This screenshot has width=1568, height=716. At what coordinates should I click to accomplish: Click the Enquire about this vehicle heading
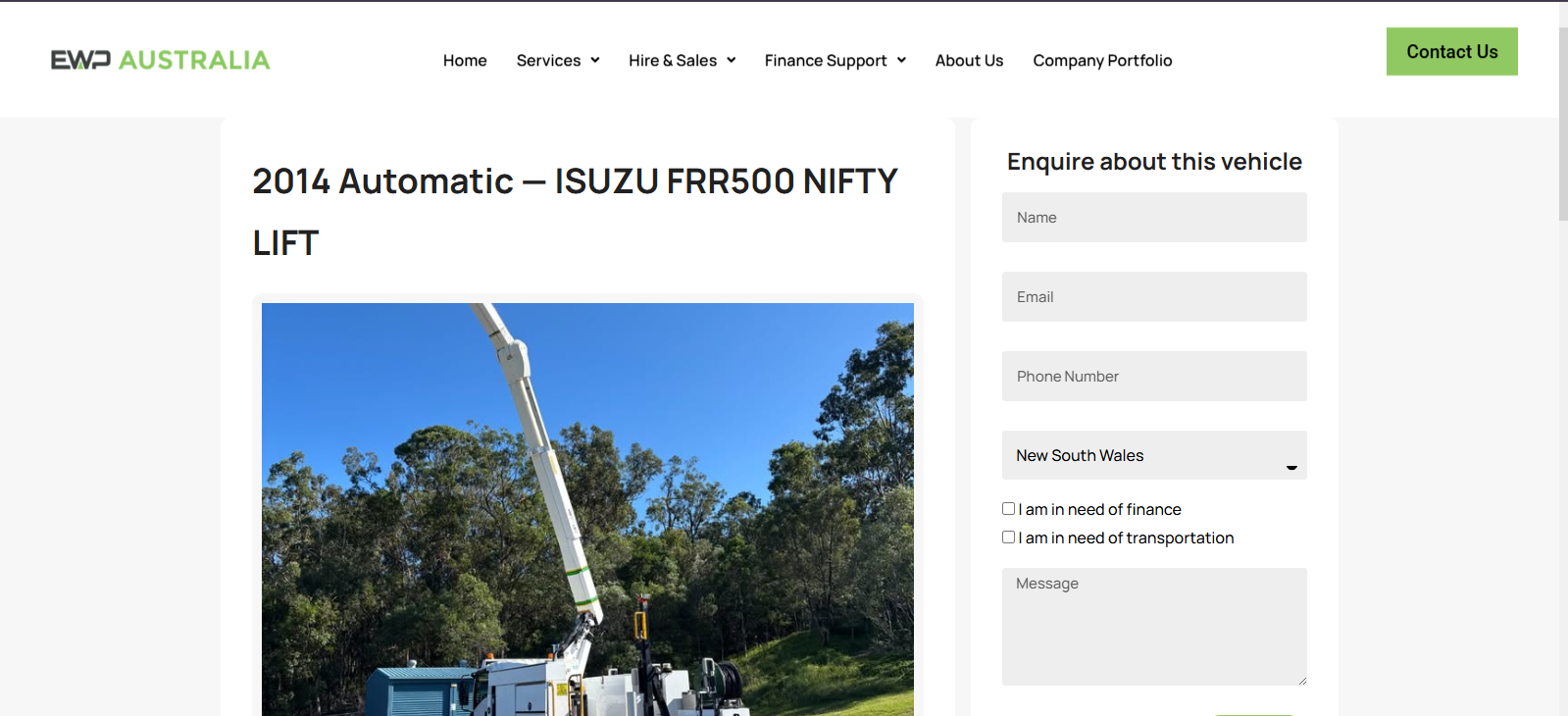click(x=1154, y=162)
